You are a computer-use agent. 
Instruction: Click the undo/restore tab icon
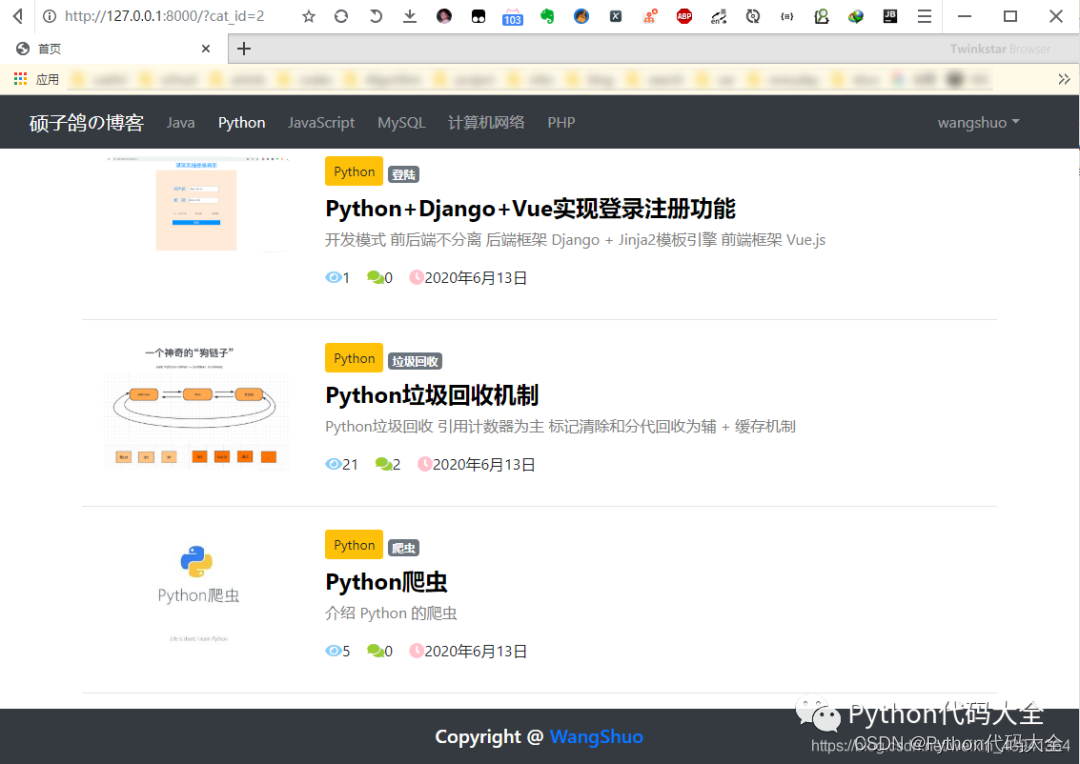375,16
